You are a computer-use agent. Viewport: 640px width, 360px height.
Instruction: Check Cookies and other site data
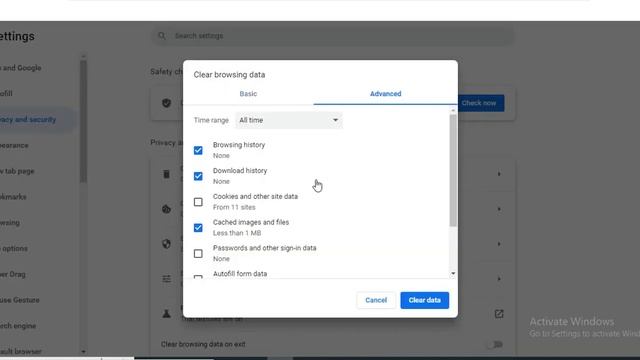(198, 202)
